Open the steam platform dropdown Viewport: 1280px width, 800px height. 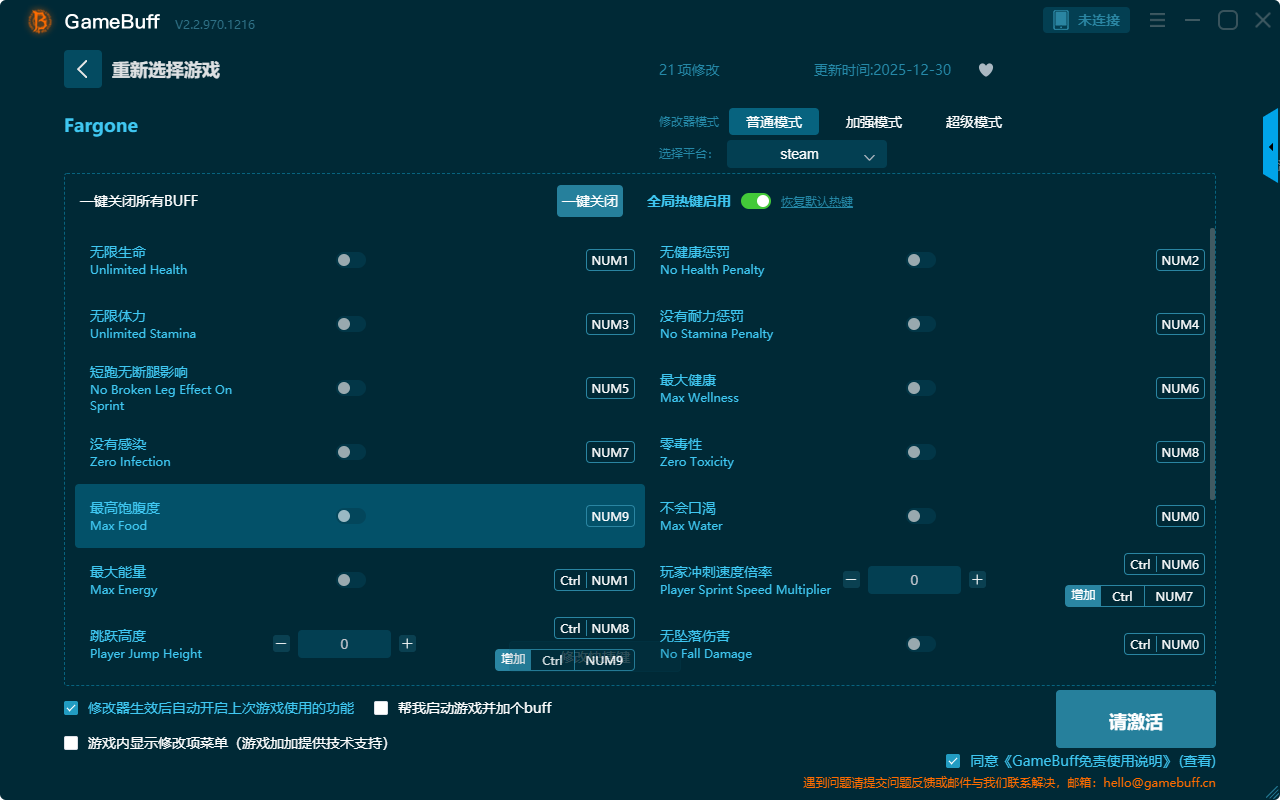806,154
